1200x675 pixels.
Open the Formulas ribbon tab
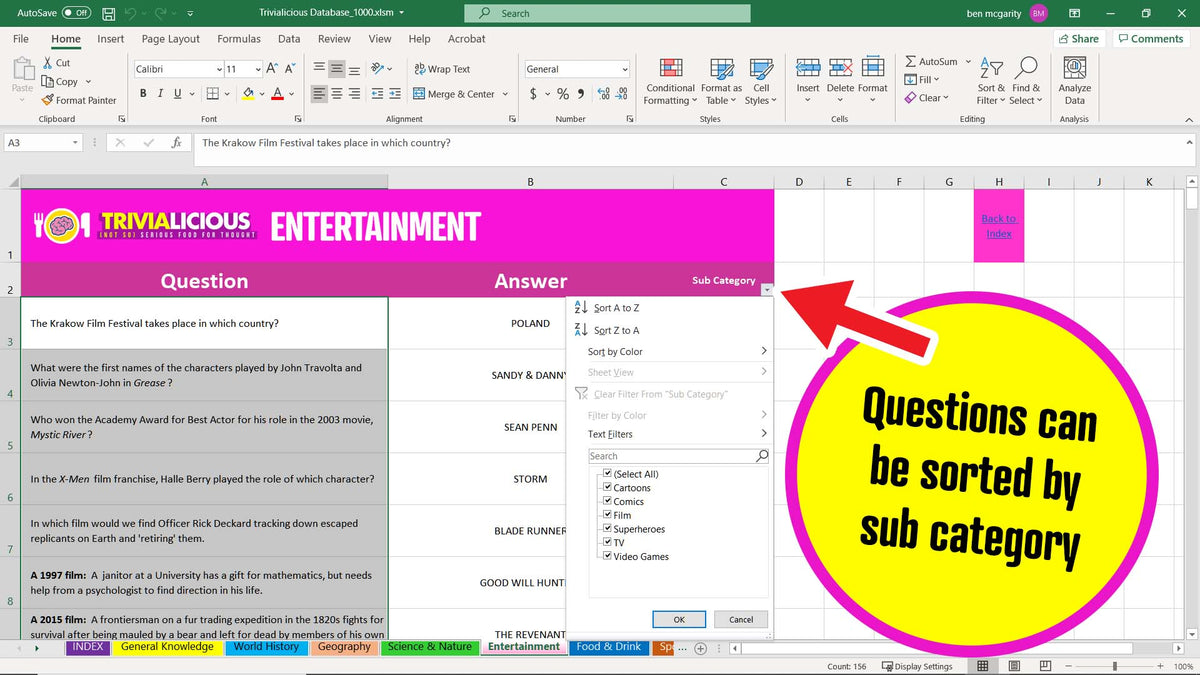(239, 39)
